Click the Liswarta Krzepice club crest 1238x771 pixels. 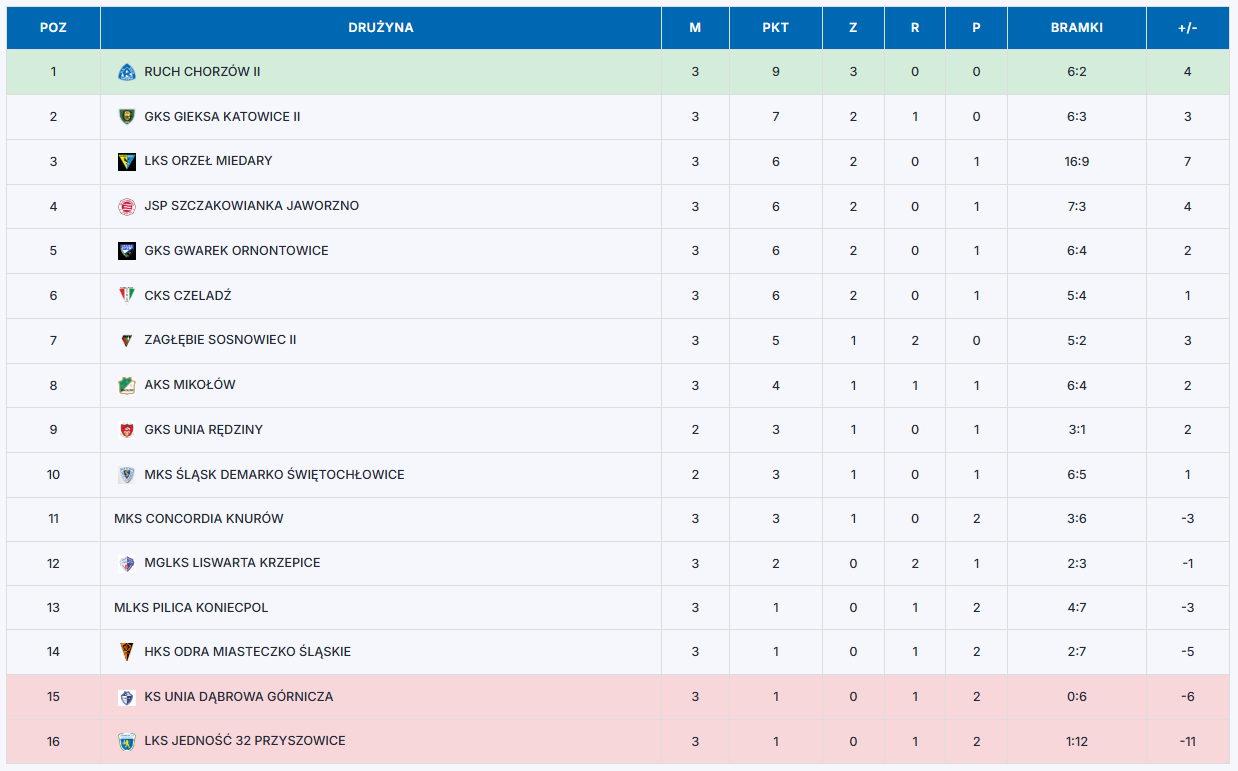[x=126, y=563]
